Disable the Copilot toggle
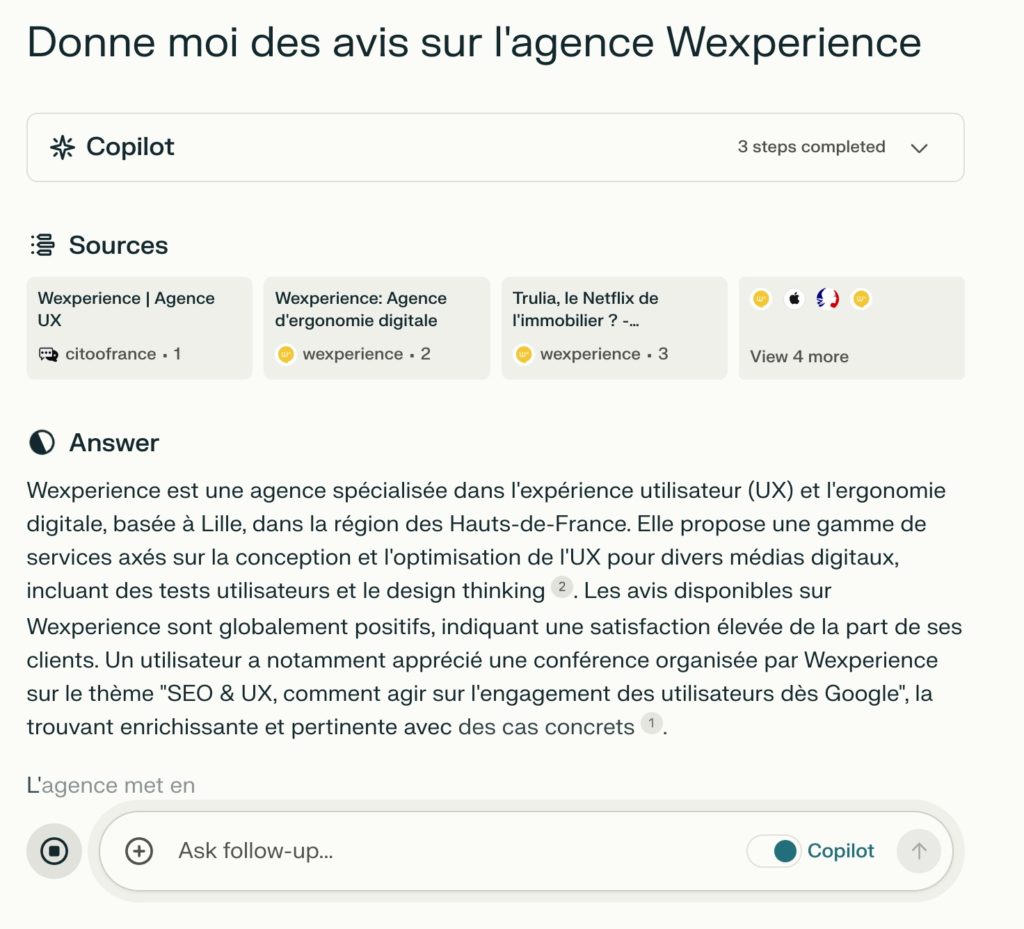 click(x=774, y=851)
